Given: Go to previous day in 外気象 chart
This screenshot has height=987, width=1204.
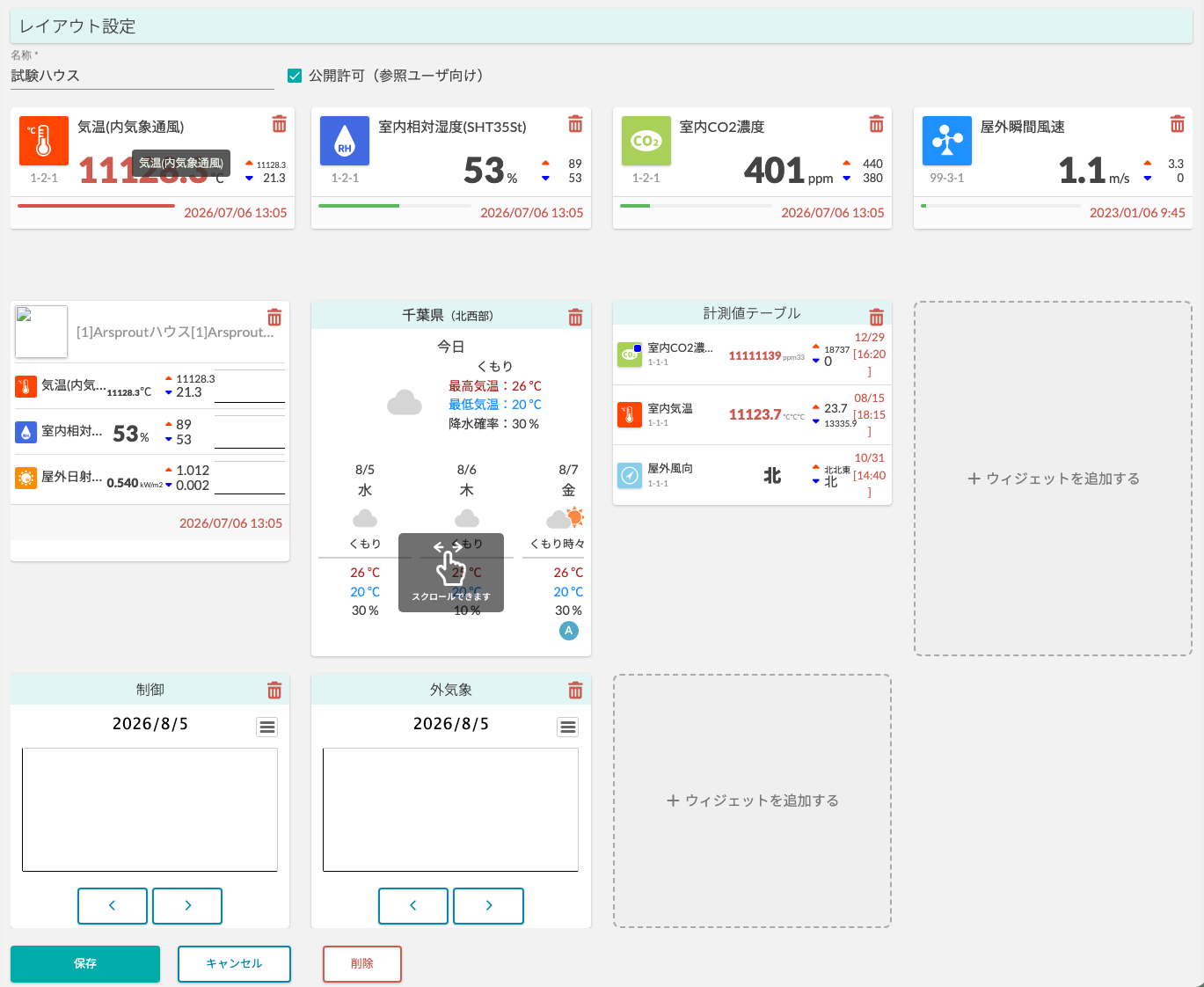Looking at the screenshot, I should point(413,905).
